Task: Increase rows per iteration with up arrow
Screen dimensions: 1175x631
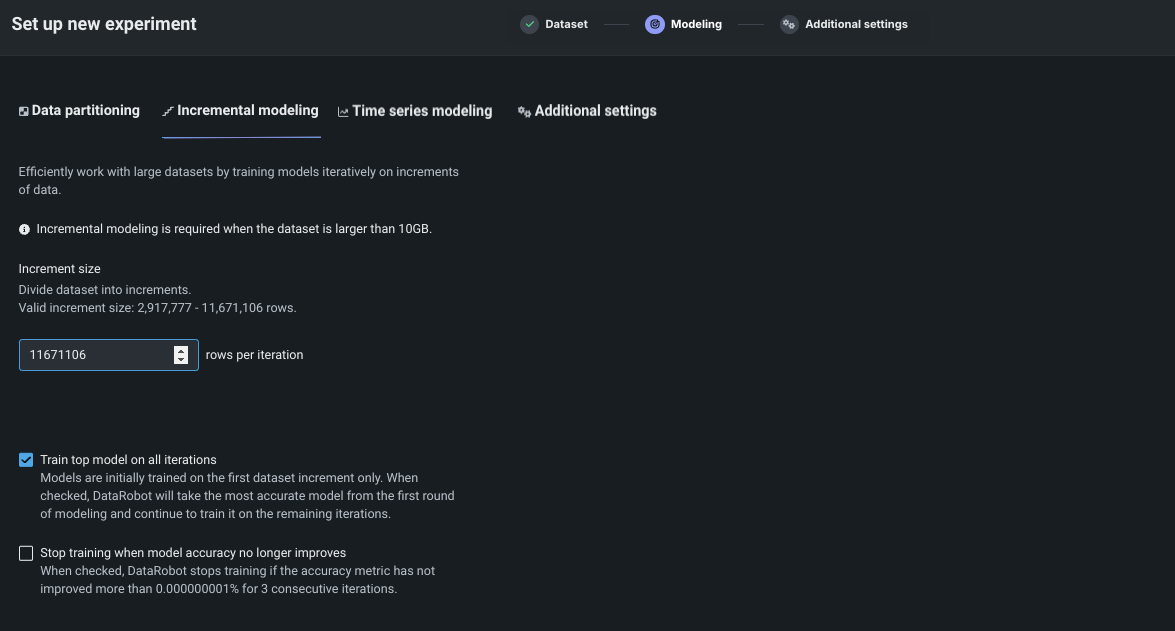Action: point(181,350)
